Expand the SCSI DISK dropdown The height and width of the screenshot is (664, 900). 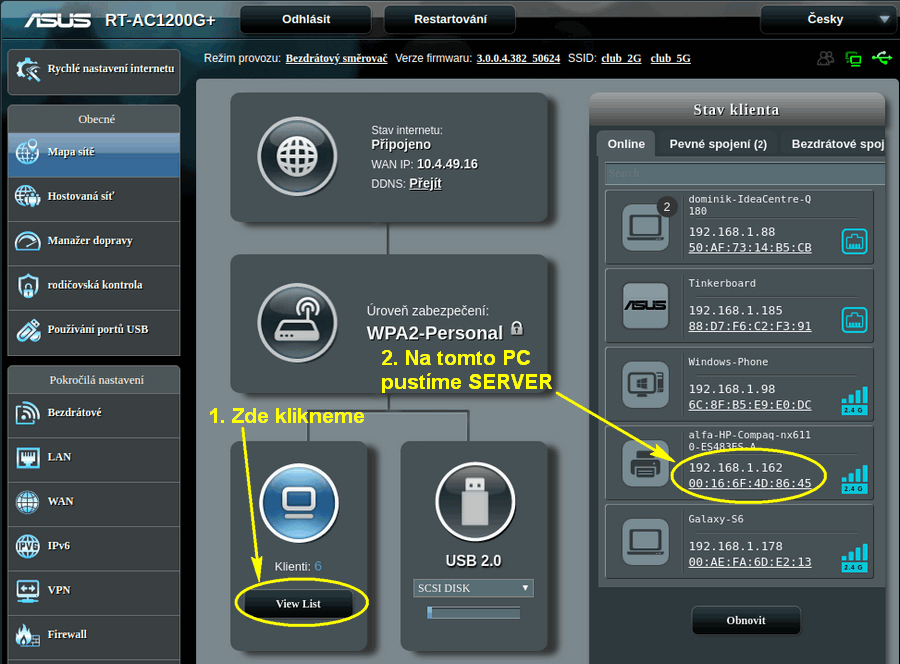[473, 588]
